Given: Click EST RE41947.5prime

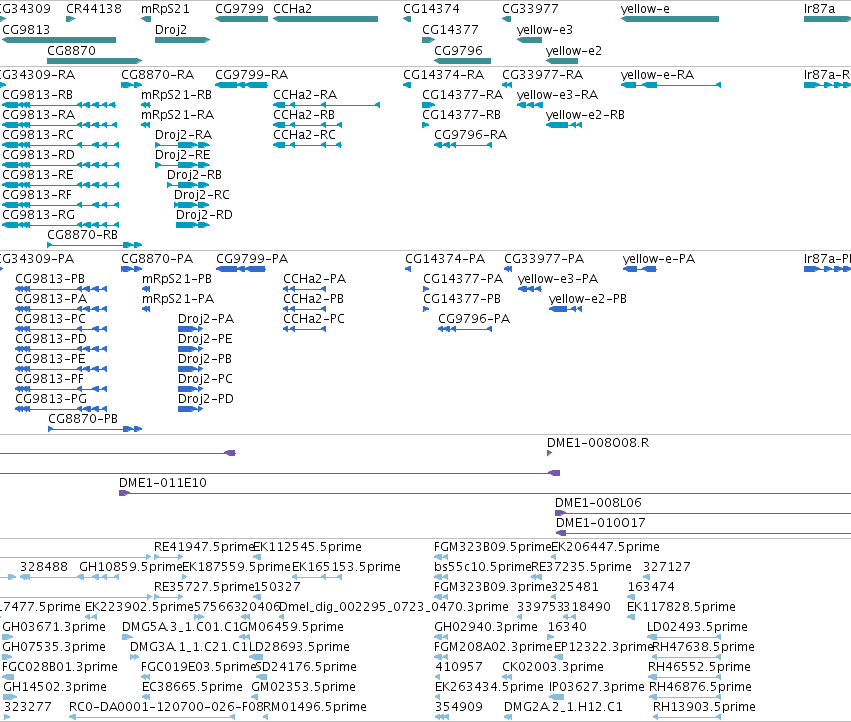Looking at the screenshot, I should 169,556.
